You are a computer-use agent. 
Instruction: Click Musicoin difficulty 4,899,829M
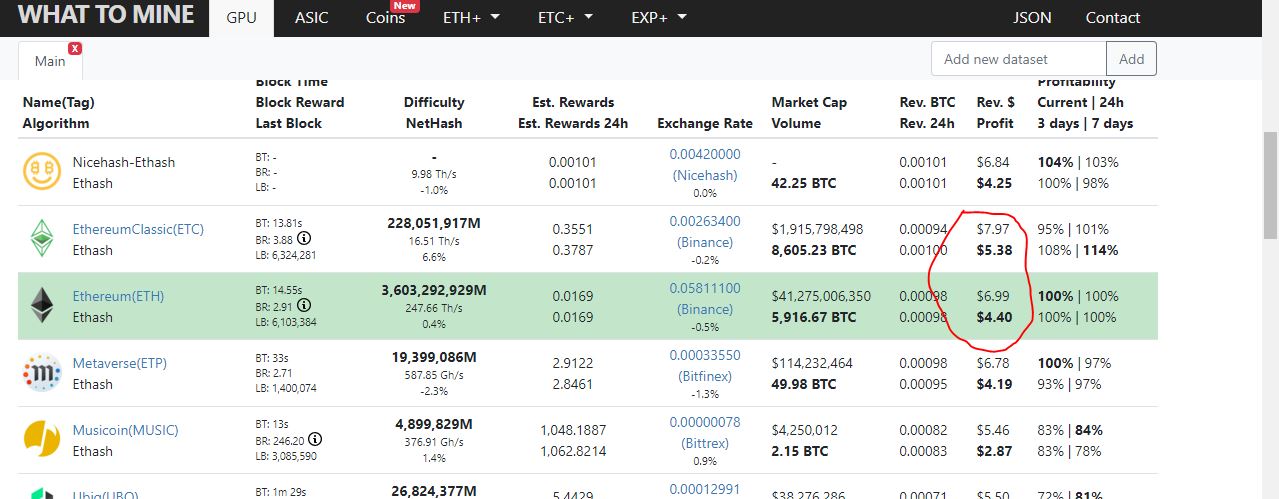click(434, 424)
